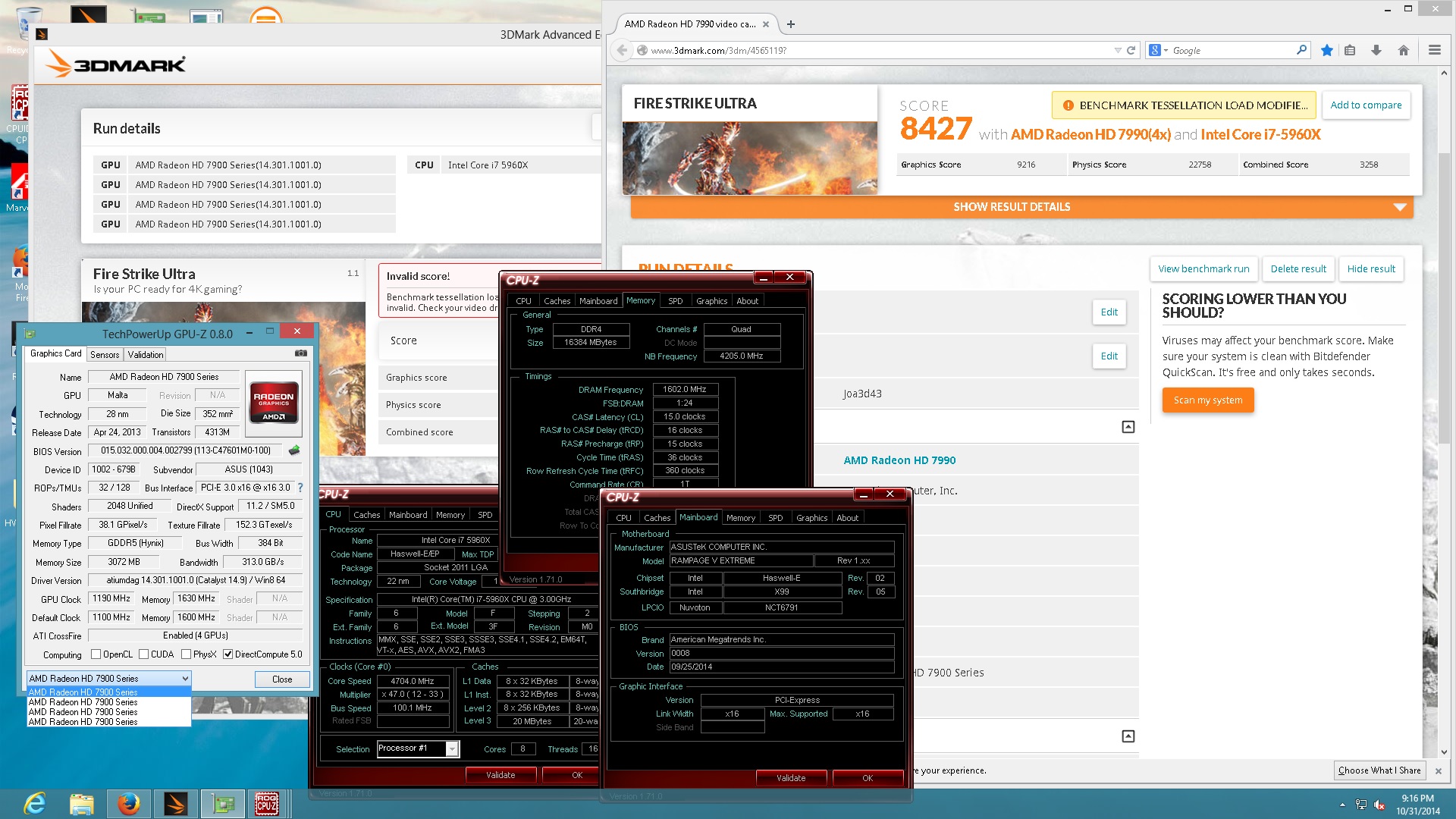
Task: Open Firefox bookmarks list icon
Action: point(1350,50)
